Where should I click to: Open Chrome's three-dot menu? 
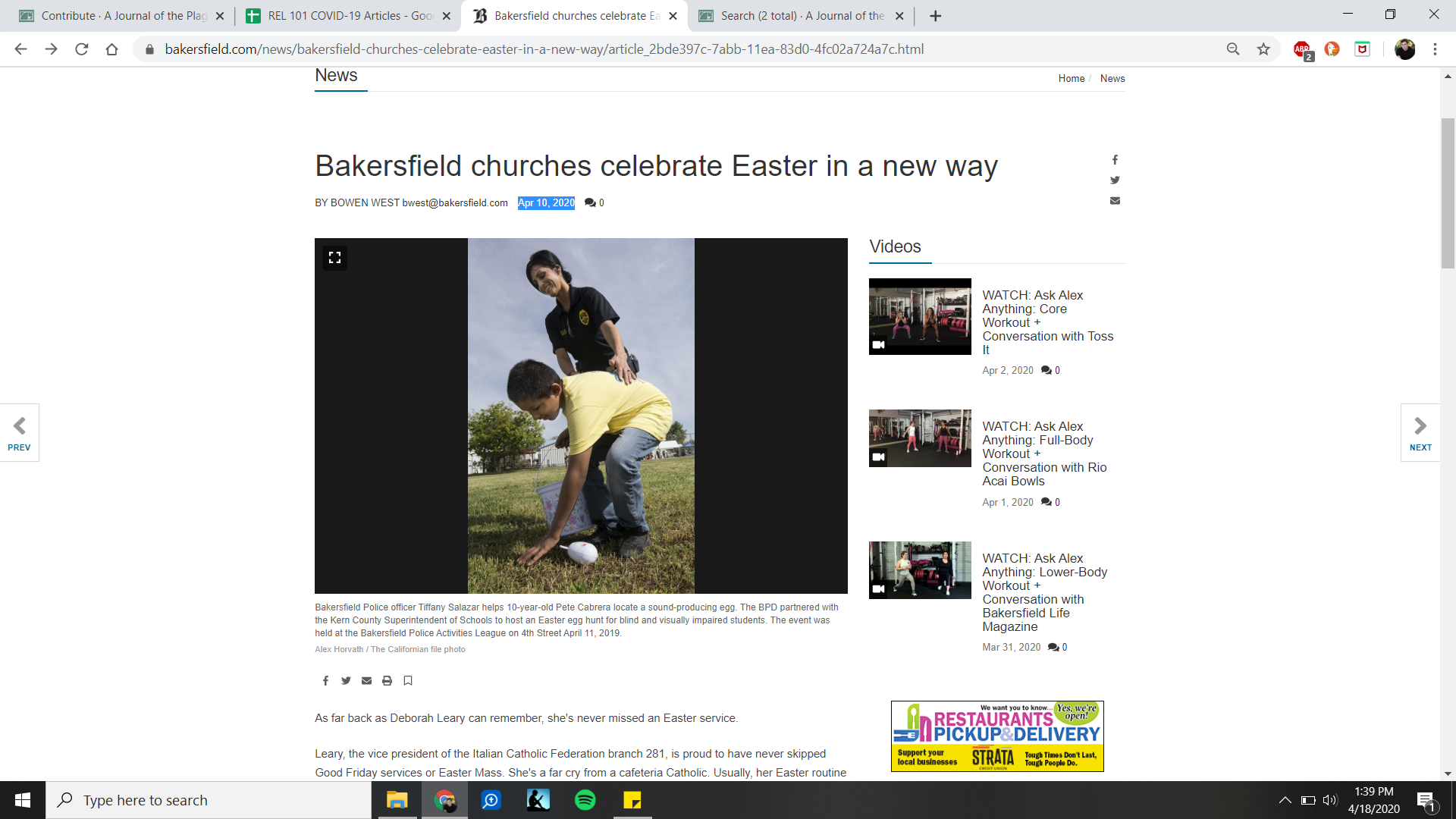click(x=1435, y=49)
